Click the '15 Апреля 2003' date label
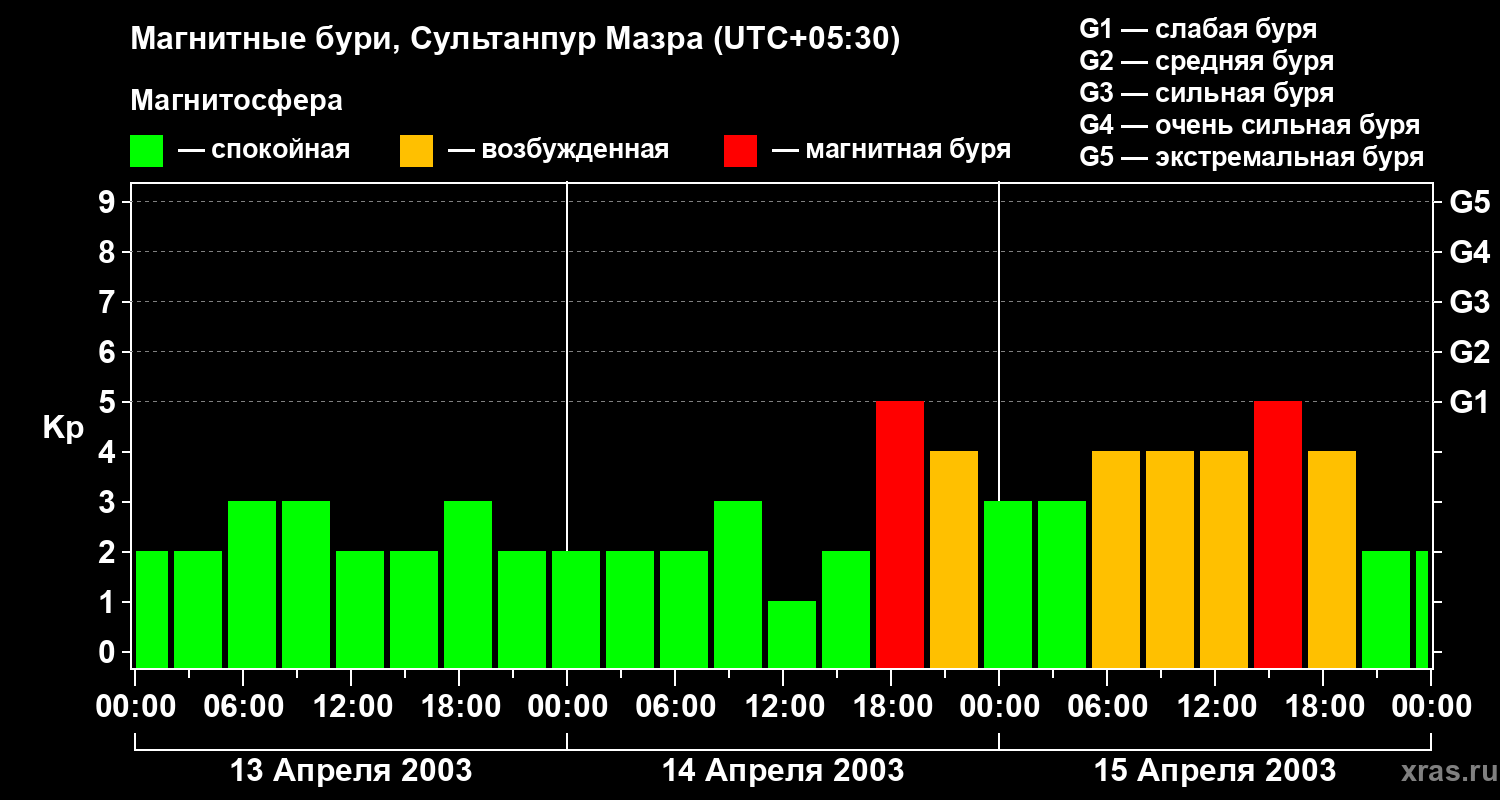Viewport: 1500px width, 800px height. tap(1215, 770)
